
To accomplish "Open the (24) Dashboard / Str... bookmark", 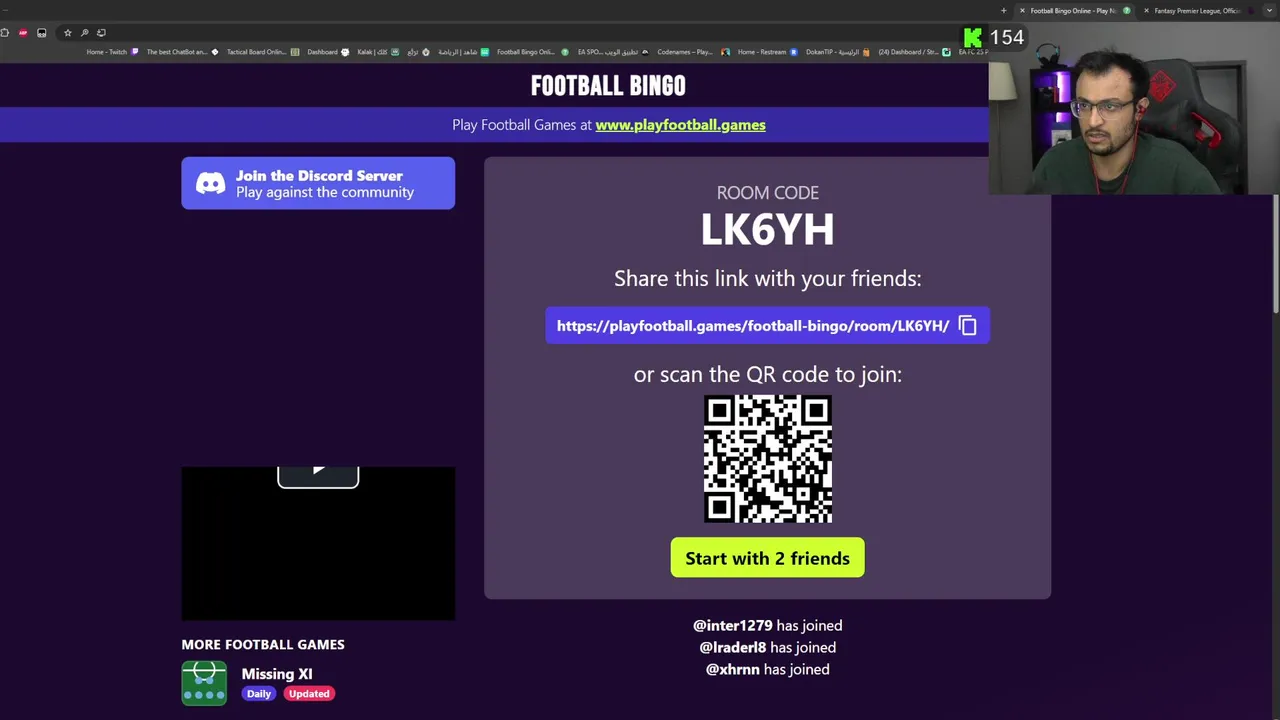I will tap(914, 52).
